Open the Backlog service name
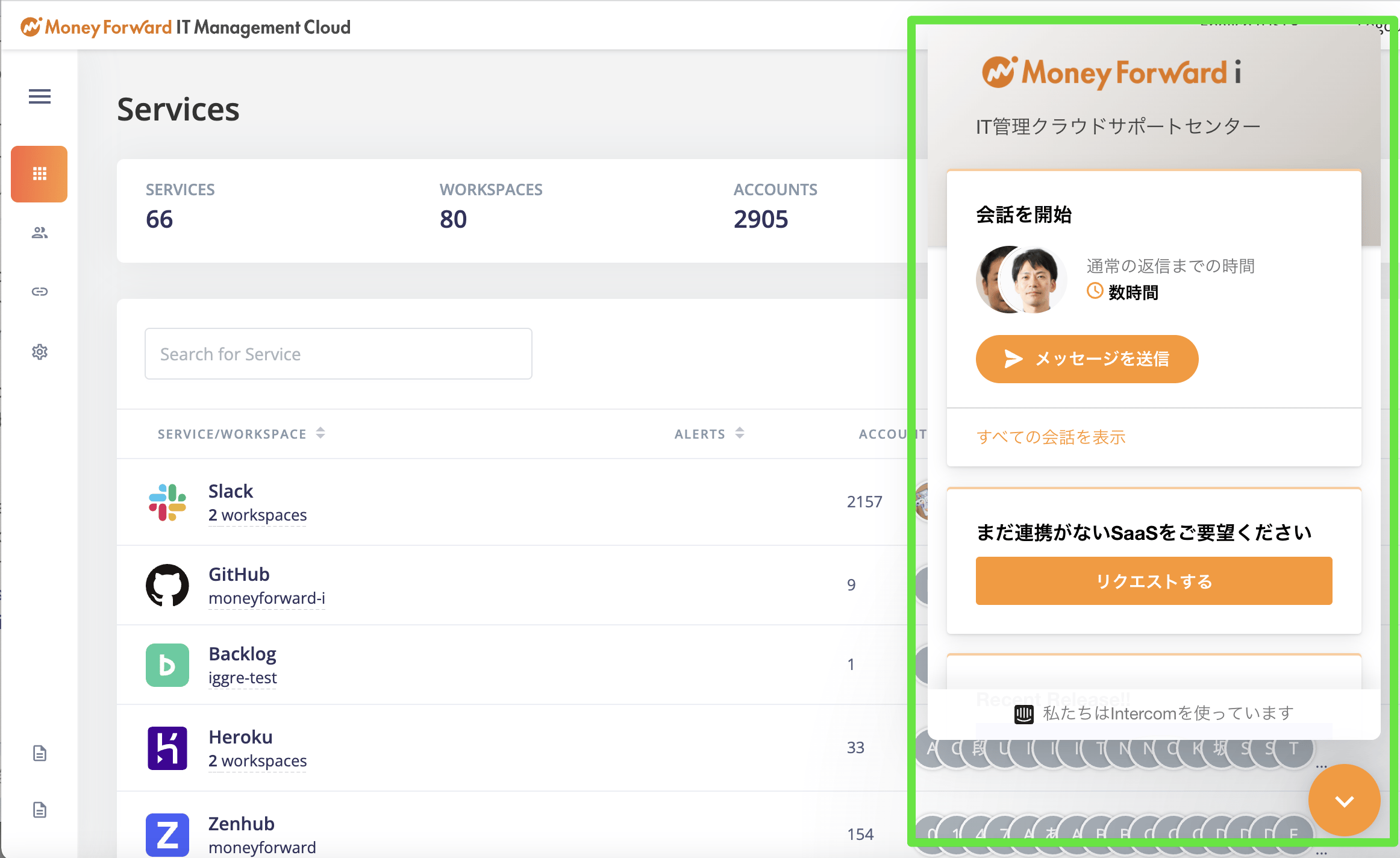1400x858 pixels. point(242,654)
